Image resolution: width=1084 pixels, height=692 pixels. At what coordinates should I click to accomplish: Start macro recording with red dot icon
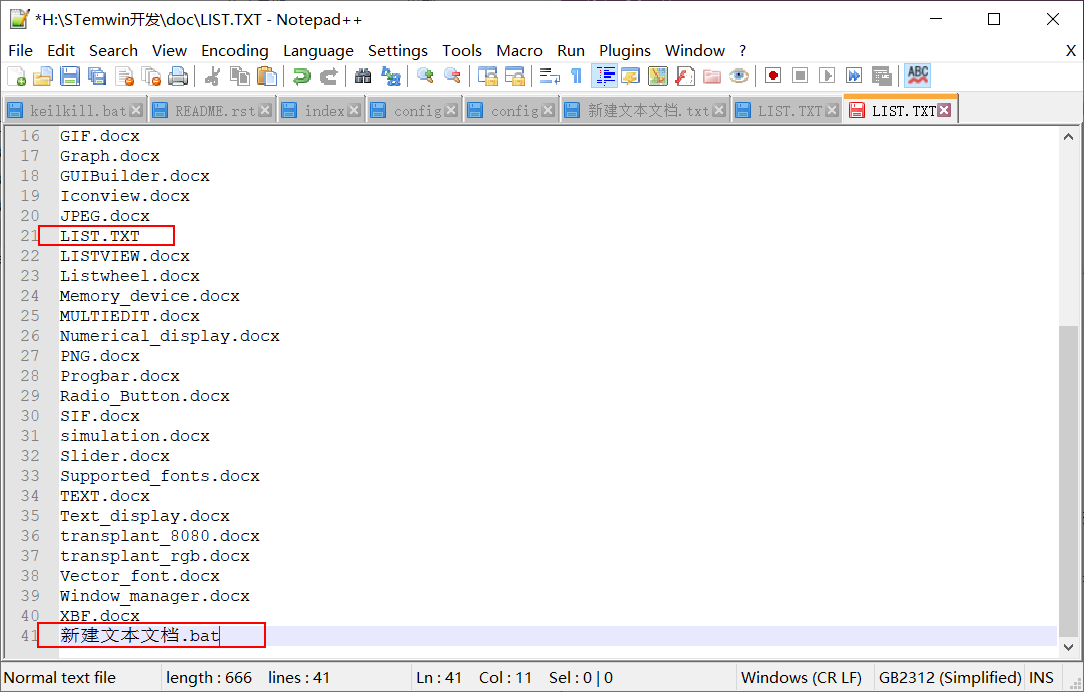point(773,76)
